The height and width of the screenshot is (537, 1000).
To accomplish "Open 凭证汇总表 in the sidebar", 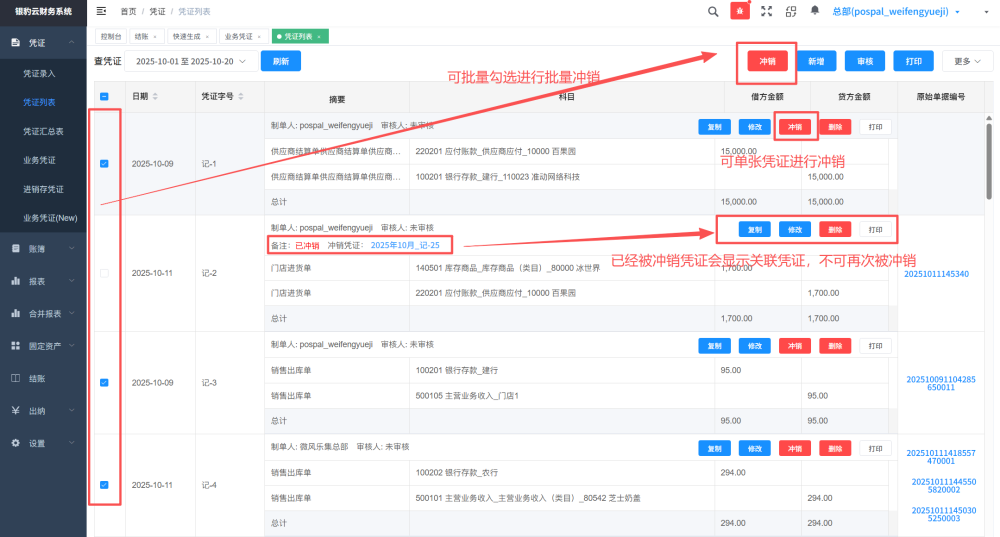I will (43, 131).
